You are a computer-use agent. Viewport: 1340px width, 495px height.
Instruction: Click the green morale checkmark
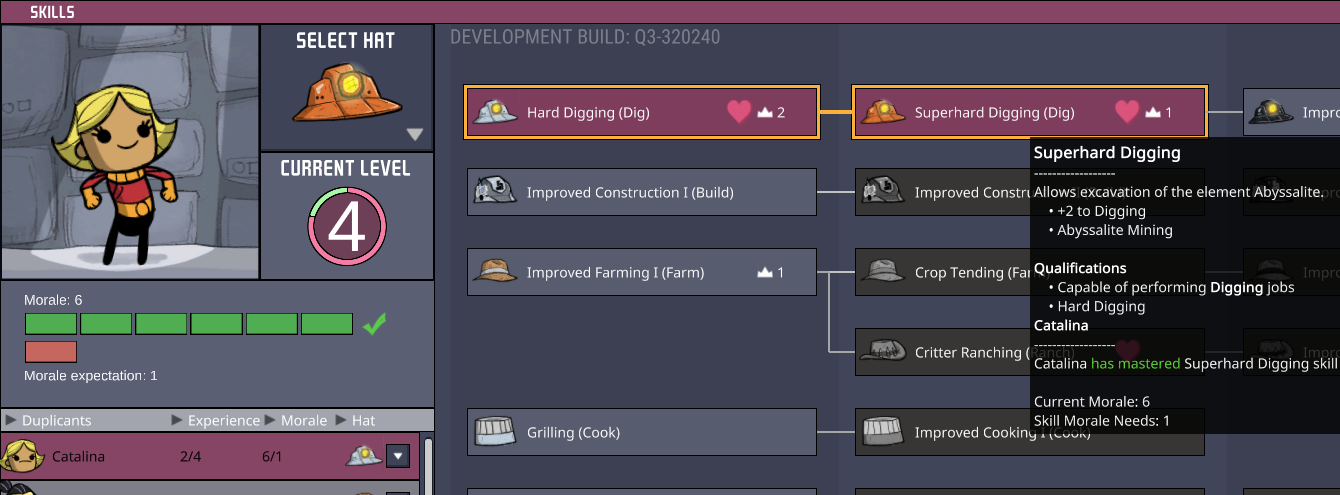374,324
